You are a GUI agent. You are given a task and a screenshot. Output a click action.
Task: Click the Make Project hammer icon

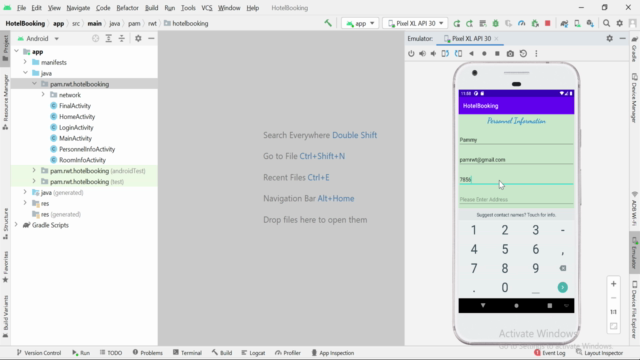tap(328, 23)
